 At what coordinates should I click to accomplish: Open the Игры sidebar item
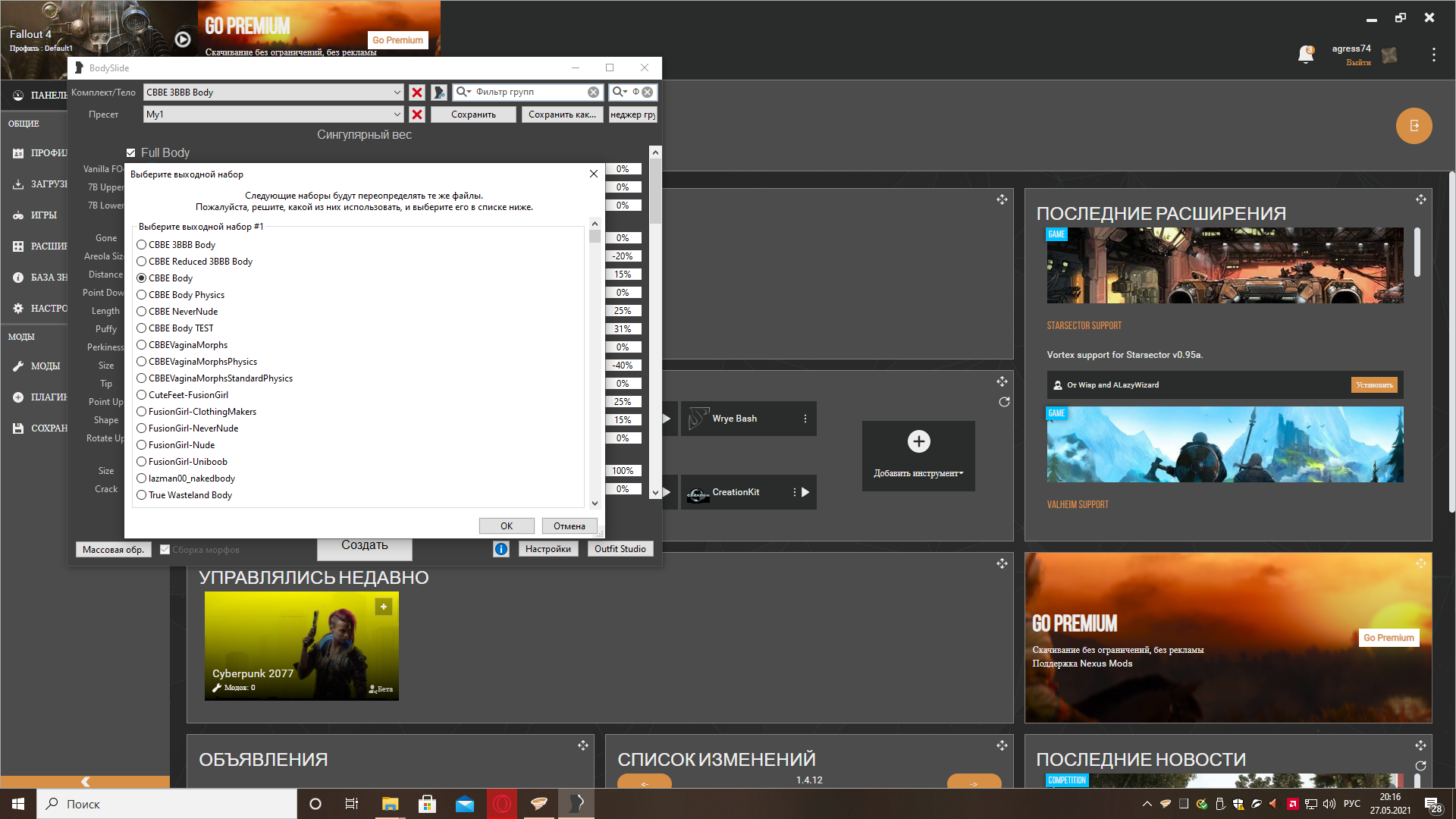pyautogui.click(x=43, y=215)
